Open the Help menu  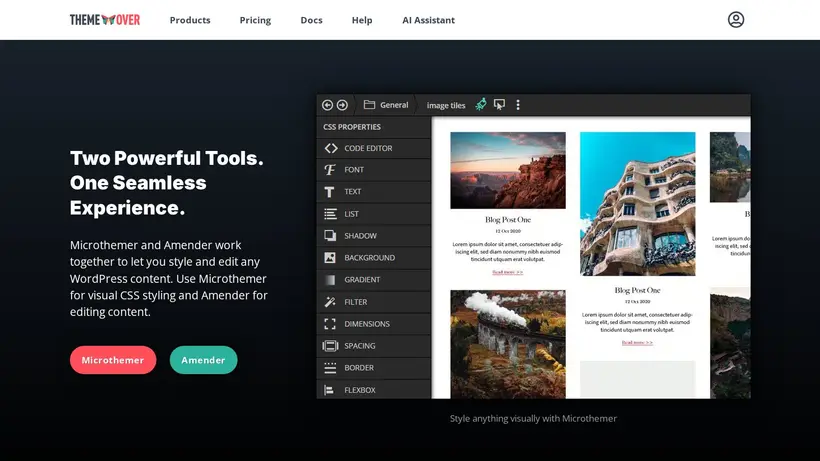click(362, 20)
